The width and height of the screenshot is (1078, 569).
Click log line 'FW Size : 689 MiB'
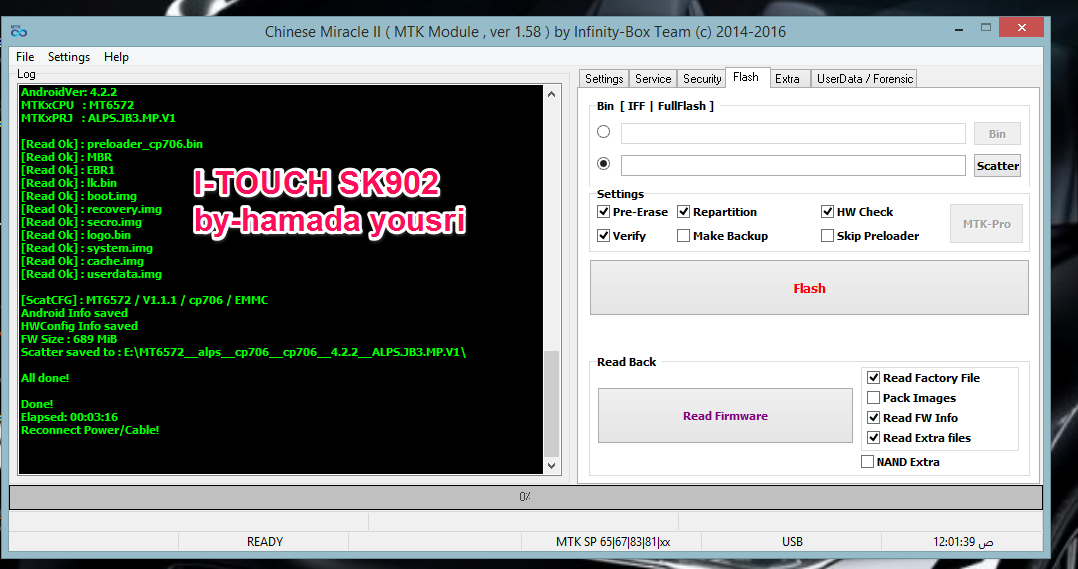69,339
